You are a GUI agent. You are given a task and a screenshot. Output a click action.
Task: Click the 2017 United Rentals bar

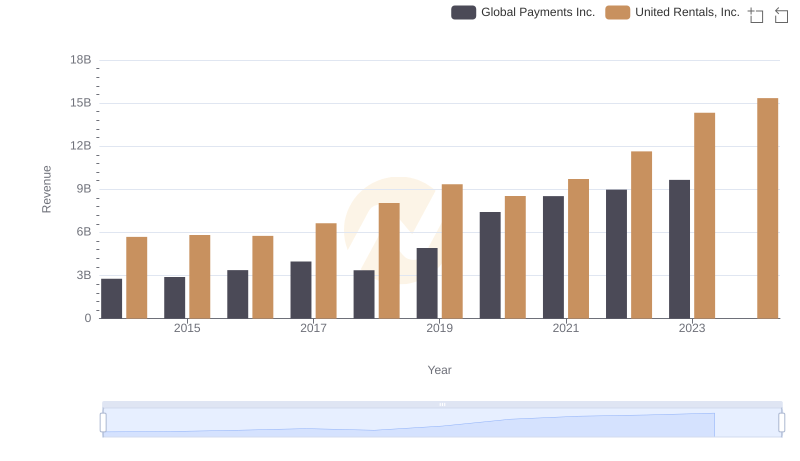[326, 271]
